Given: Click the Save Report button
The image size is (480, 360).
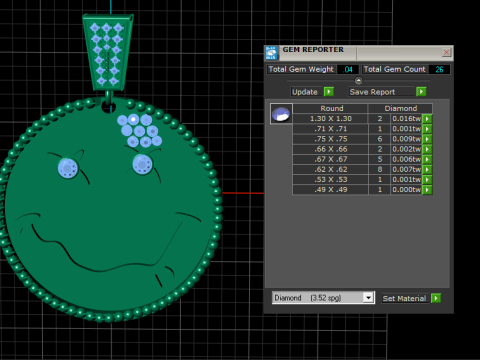Looking at the screenshot, I should (x=382, y=92).
